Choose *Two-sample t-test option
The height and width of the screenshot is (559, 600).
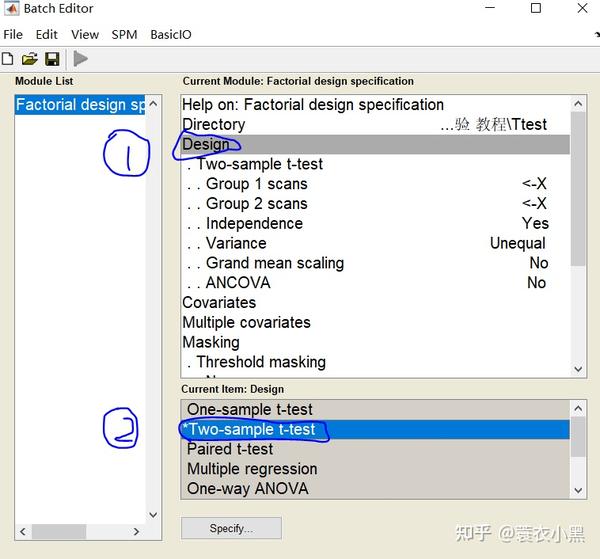click(x=375, y=429)
